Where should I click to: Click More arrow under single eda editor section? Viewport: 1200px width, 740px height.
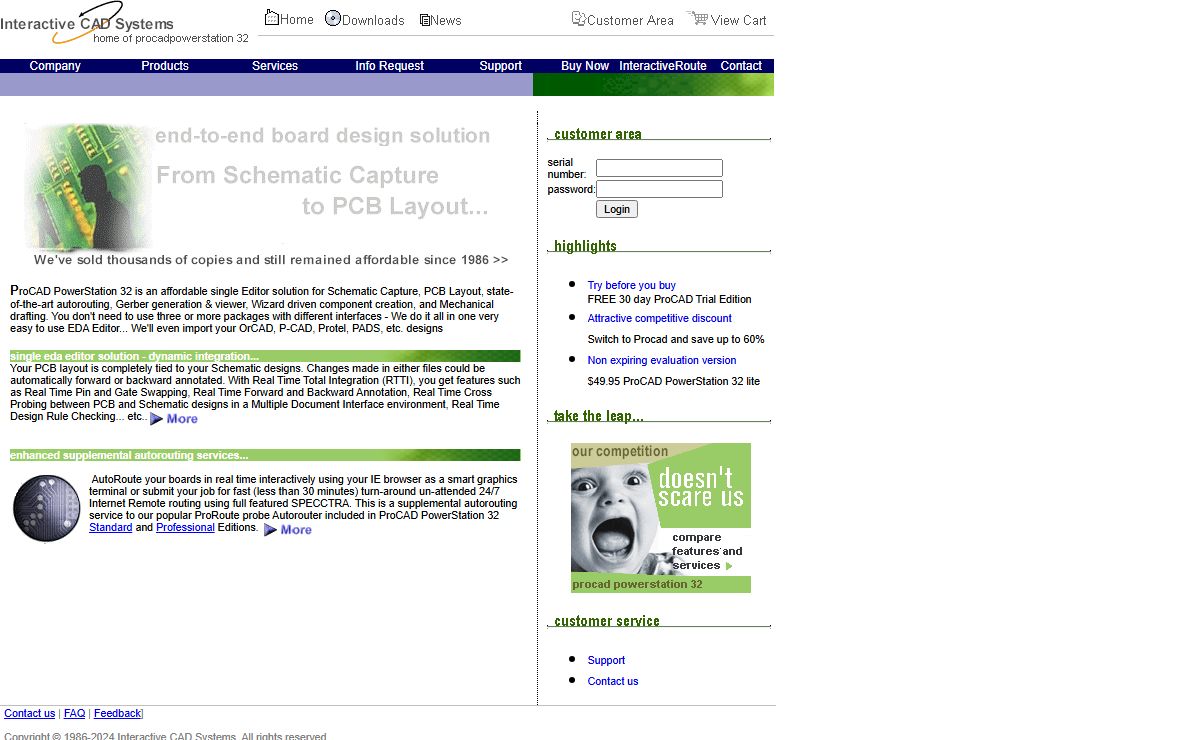click(x=174, y=419)
